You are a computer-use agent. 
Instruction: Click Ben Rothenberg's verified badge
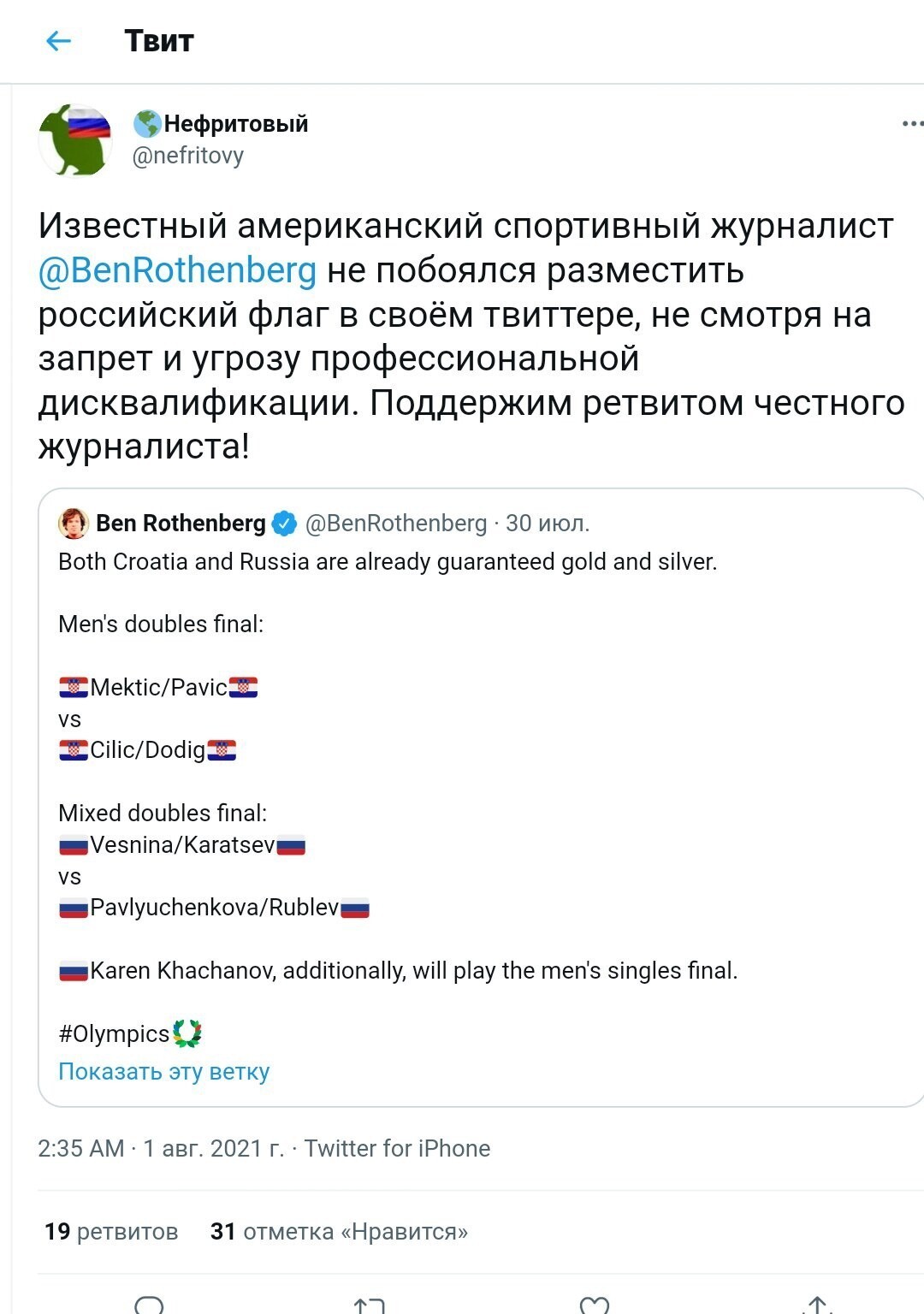pos(284,524)
